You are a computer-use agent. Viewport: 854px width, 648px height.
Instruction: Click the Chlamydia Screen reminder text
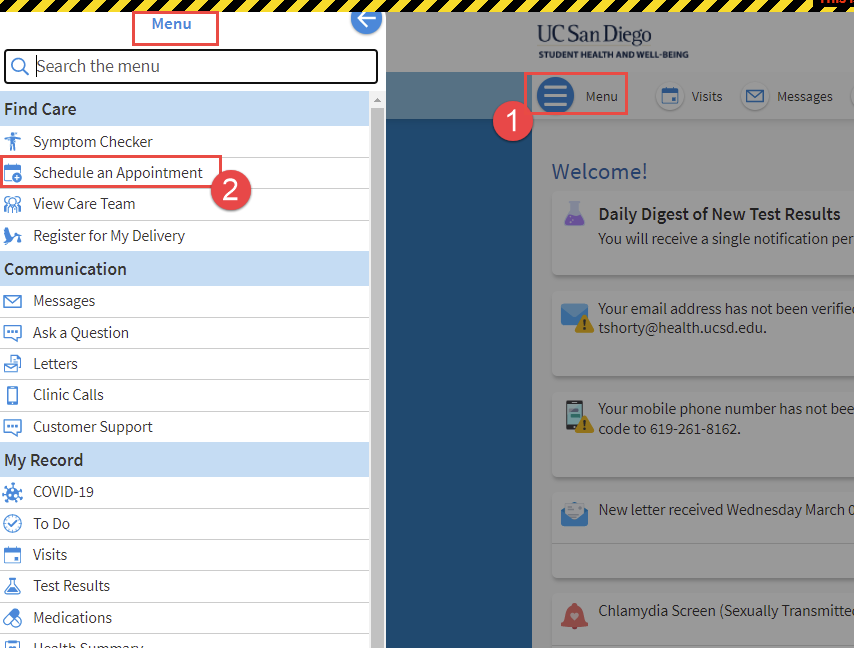click(x=725, y=611)
